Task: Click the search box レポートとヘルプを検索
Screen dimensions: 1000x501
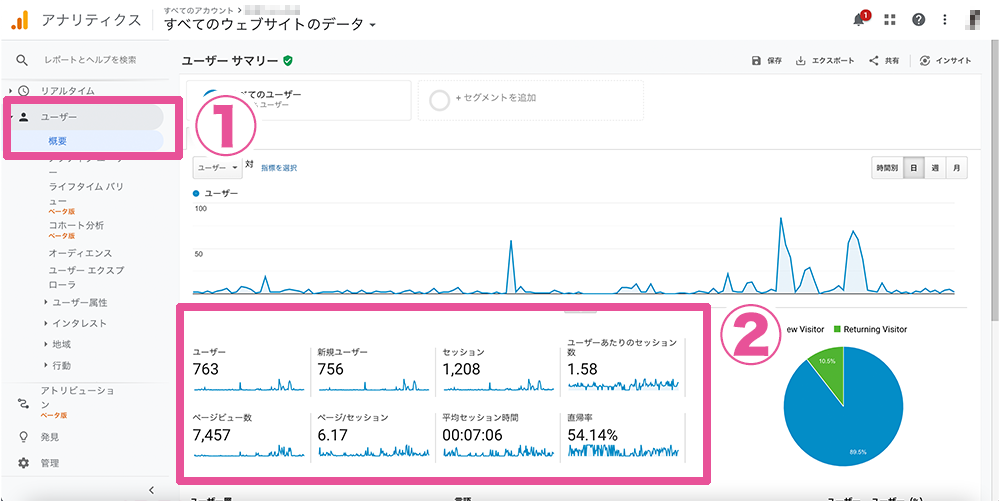Action: click(90, 60)
